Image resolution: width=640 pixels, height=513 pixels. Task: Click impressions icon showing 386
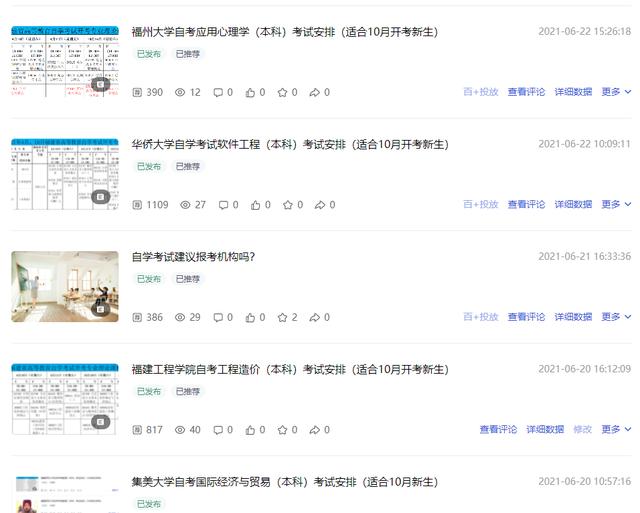click(x=137, y=318)
